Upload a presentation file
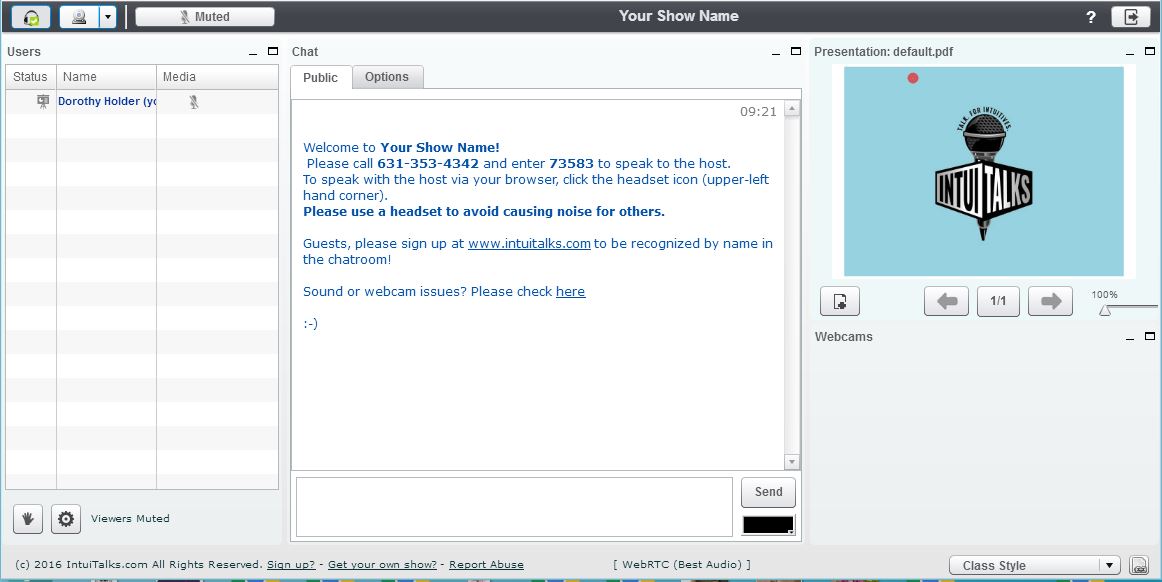Viewport: 1162px width, 582px height. [x=840, y=301]
